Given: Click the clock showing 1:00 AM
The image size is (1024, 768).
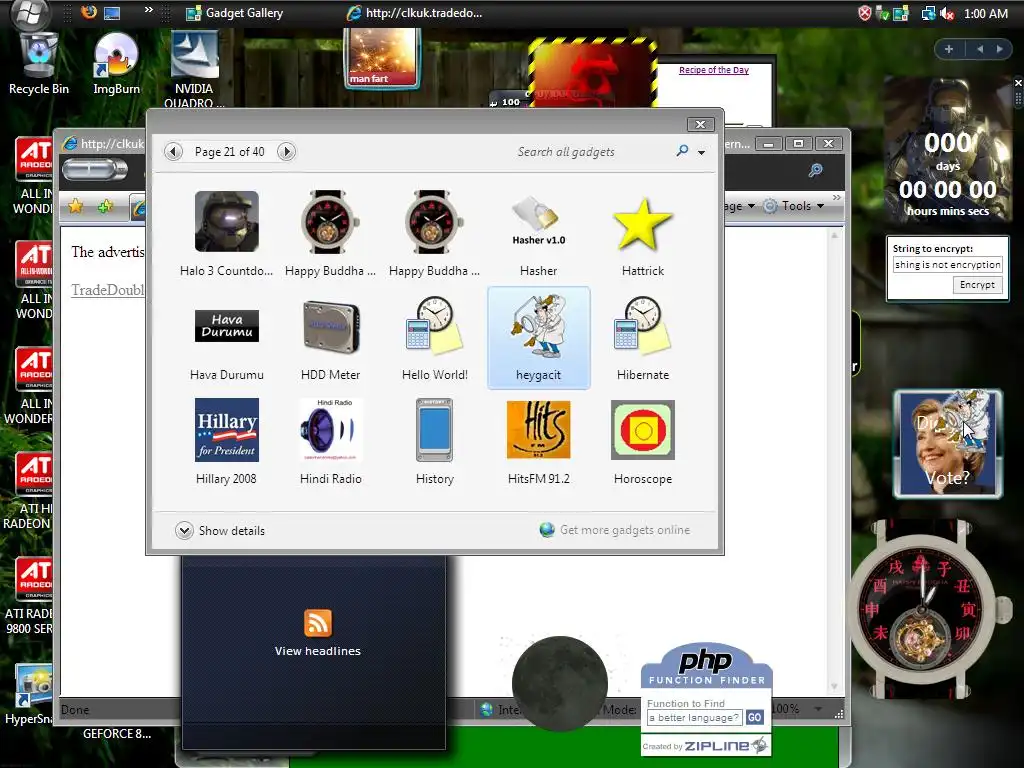Looking at the screenshot, I should (x=986, y=14).
